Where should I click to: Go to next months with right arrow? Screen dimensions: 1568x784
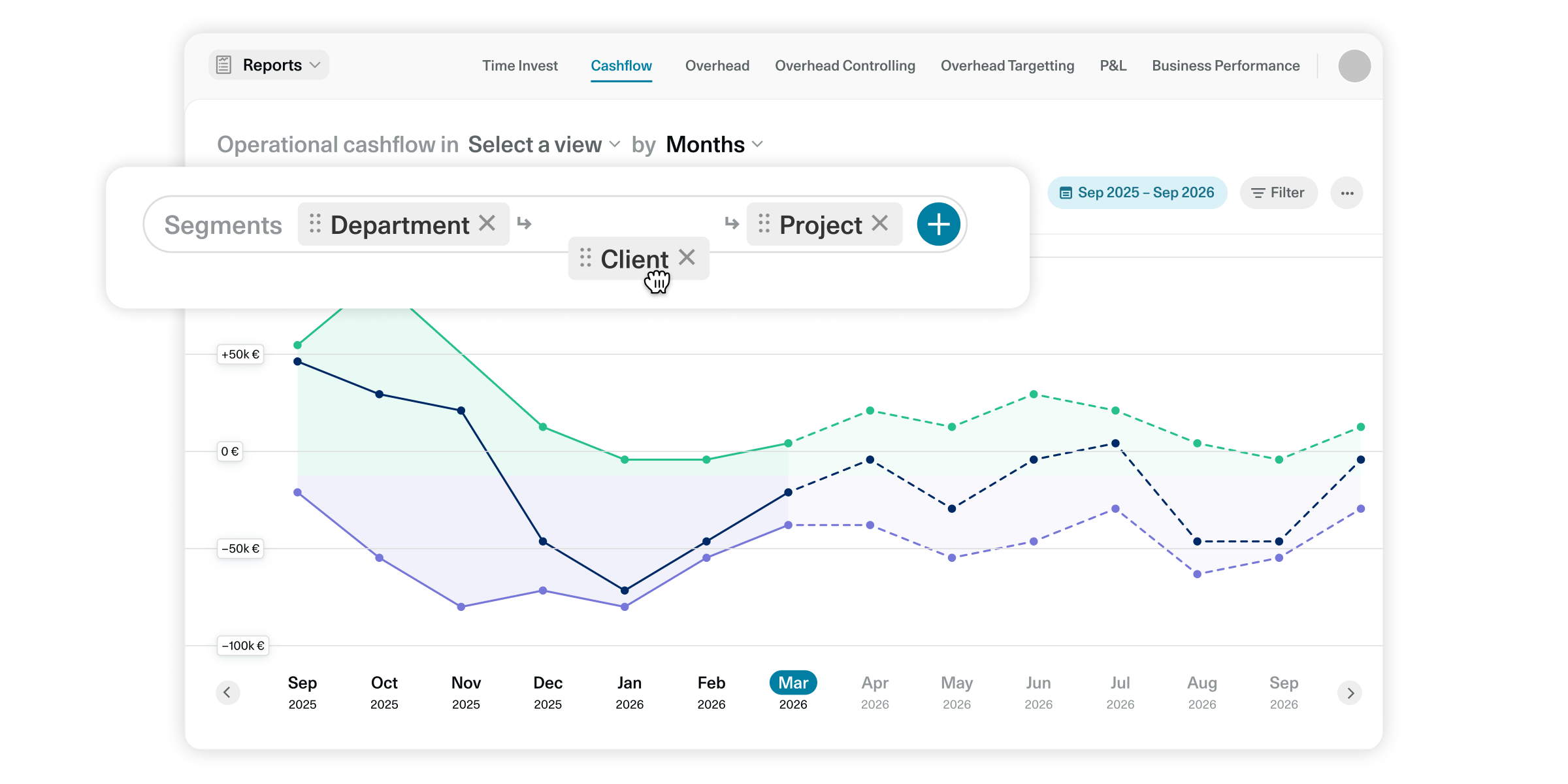tap(1350, 693)
